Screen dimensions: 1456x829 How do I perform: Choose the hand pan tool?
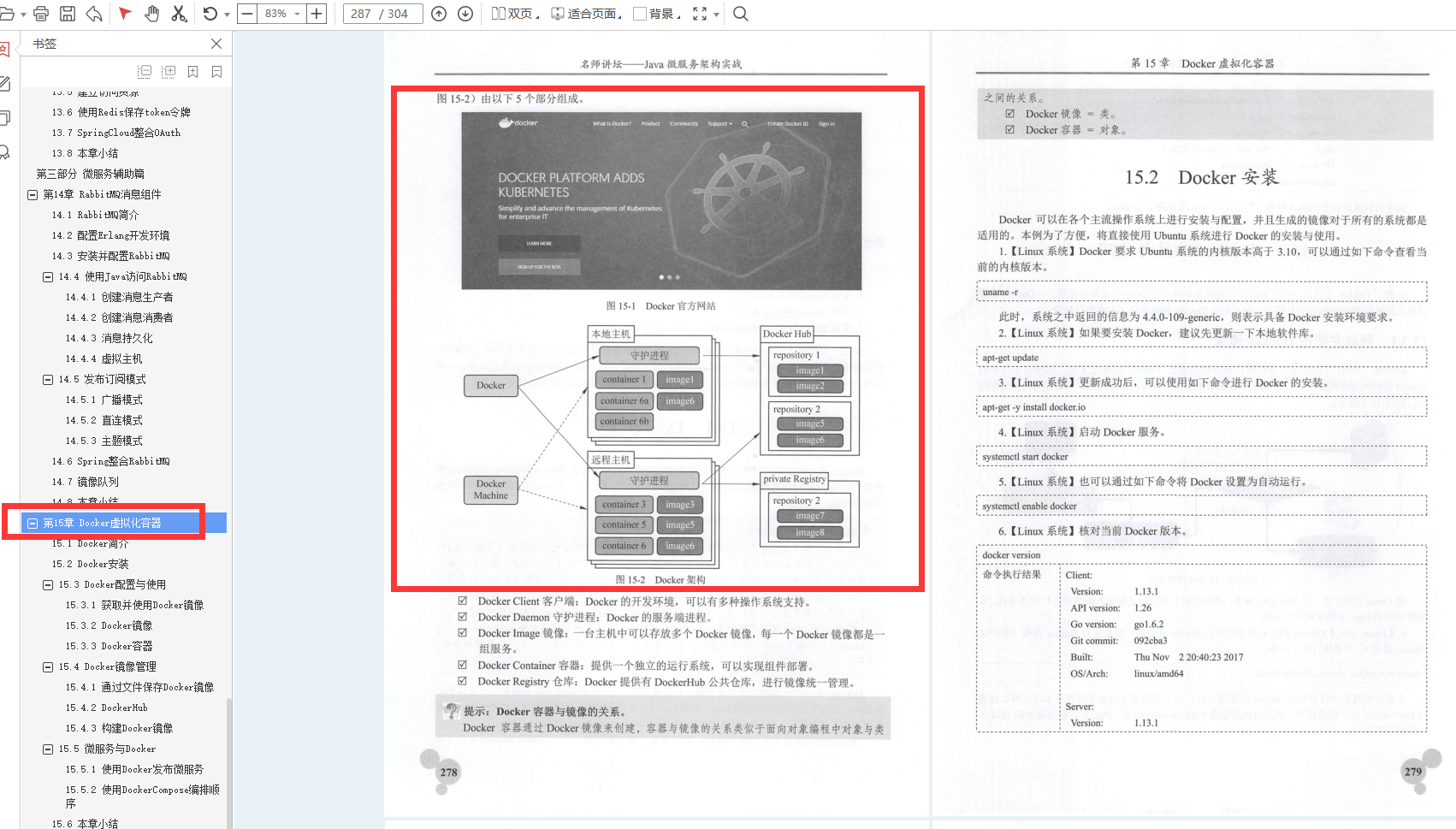coord(152,14)
